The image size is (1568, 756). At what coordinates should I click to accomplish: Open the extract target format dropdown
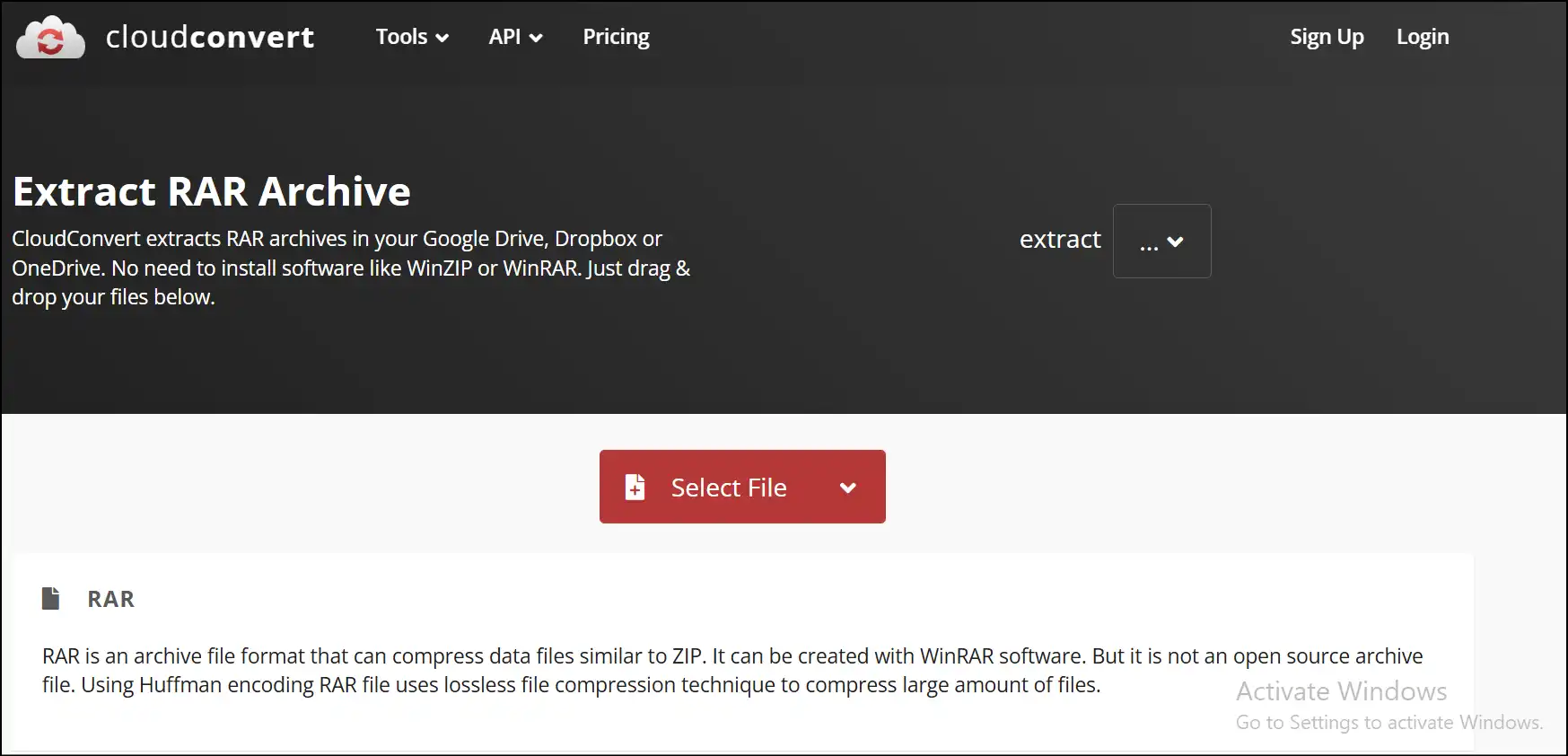(1161, 241)
